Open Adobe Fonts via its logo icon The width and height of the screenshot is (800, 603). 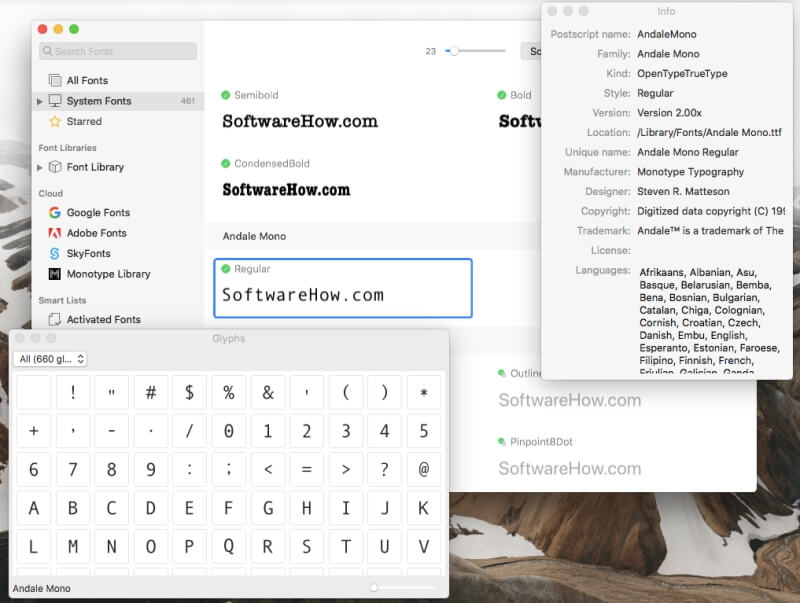tap(55, 233)
